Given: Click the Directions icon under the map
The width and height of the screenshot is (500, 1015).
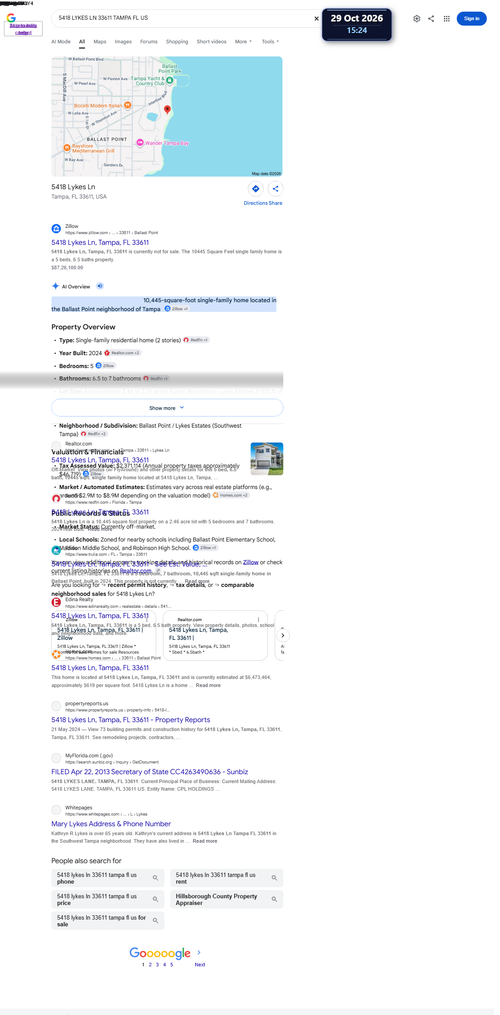Looking at the screenshot, I should point(255,188).
